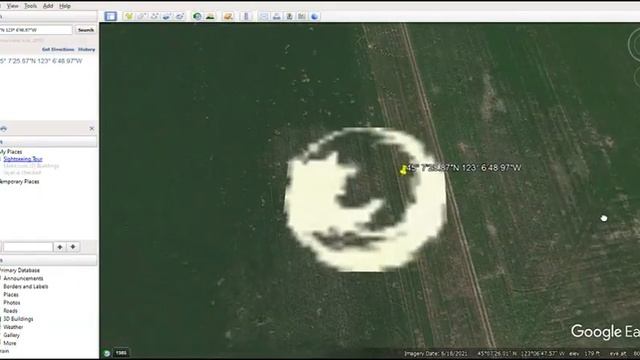The image size is (640, 360).
Task: Open the search History link
Action: point(87,49)
